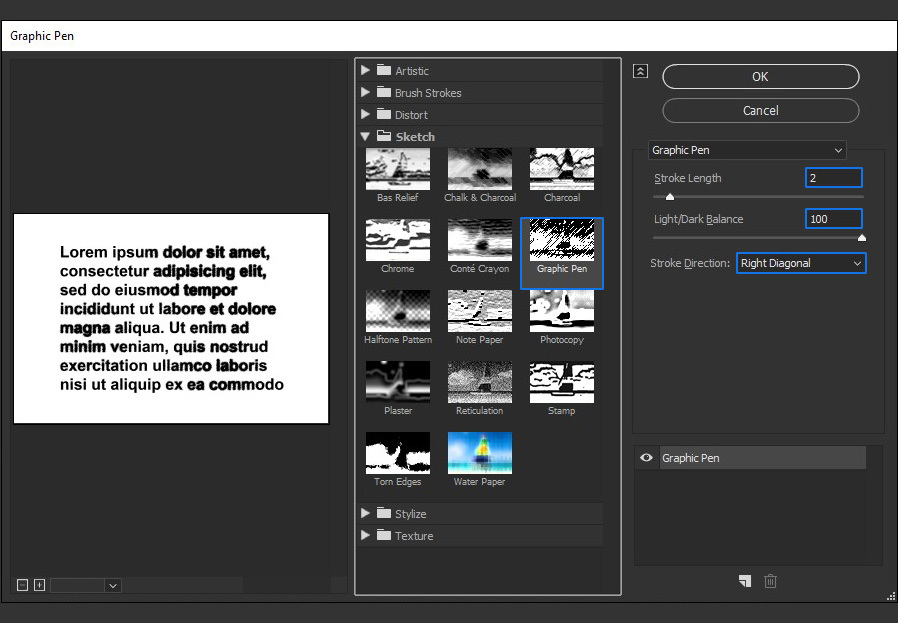Screen dimensions: 898x623
Task: Apply the Stamp filter thumbnail
Action: pos(562,383)
